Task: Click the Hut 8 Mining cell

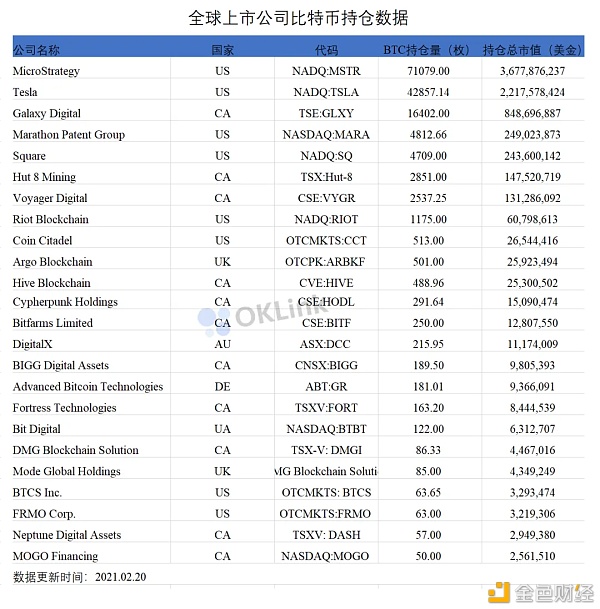Action: 44,177
